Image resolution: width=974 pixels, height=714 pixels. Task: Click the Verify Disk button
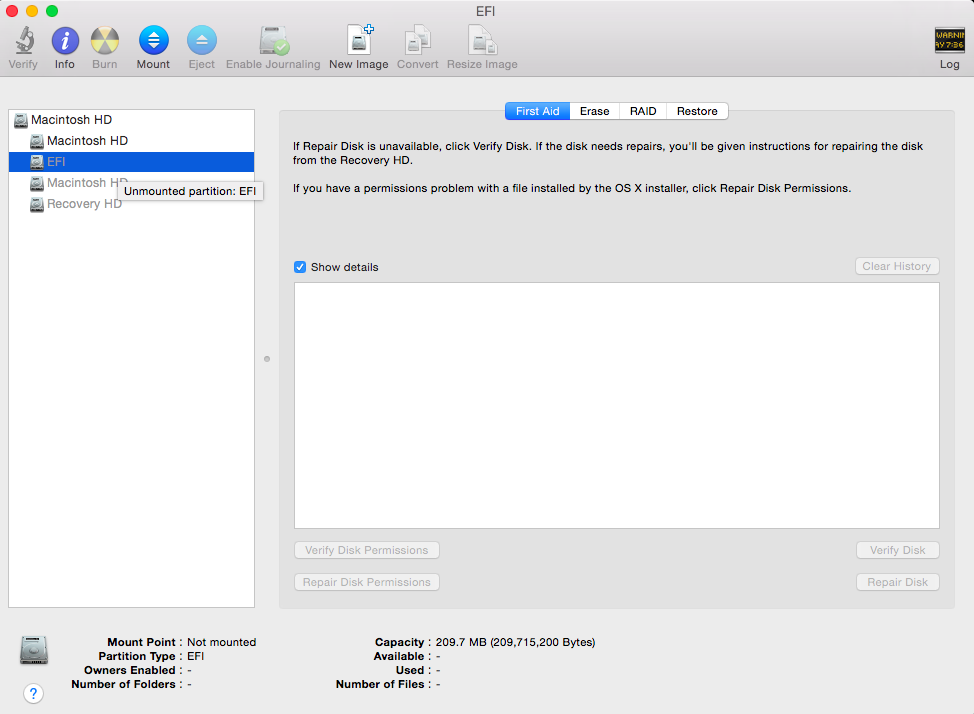pos(898,550)
